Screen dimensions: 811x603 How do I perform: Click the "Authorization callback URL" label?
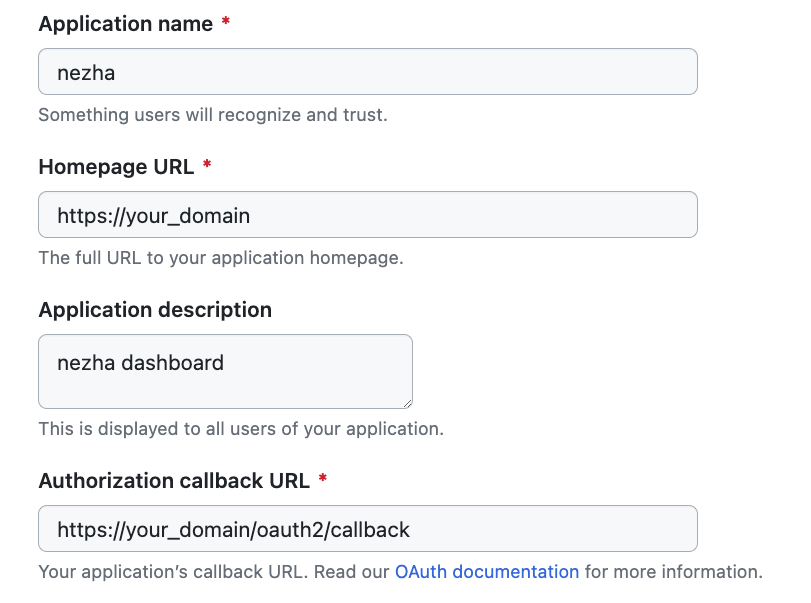[x=174, y=481]
